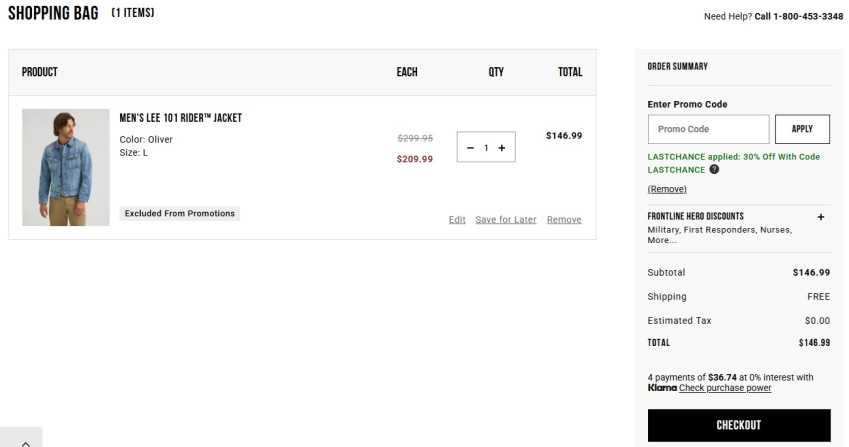Click the Shopping Bag heading
849x447 pixels.
click(x=53, y=14)
